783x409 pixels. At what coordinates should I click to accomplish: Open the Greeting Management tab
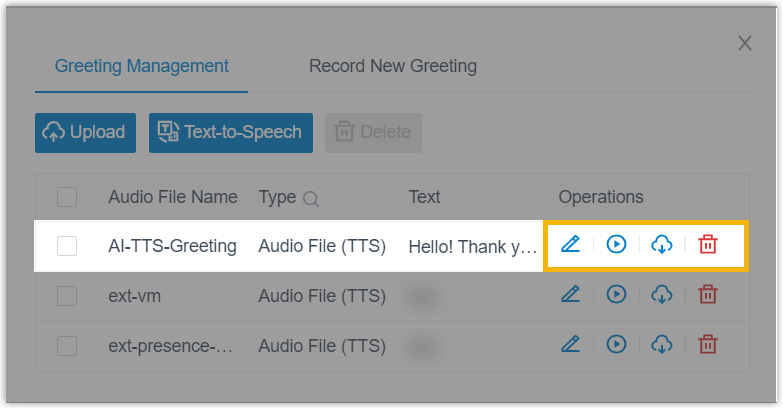[x=142, y=67]
